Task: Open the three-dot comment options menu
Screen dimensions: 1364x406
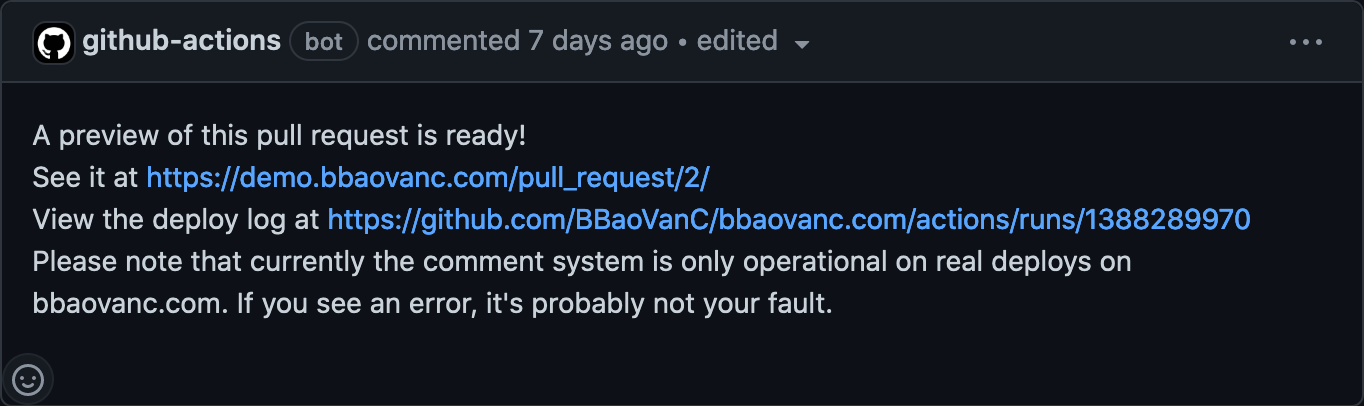Action: [1306, 42]
